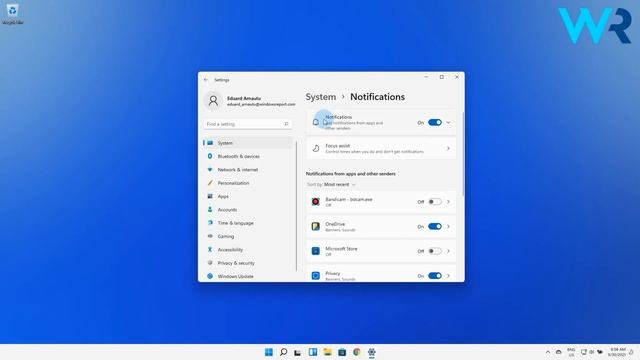Enable notifications for Bandicam
The image size is (640, 360).
[x=435, y=202]
